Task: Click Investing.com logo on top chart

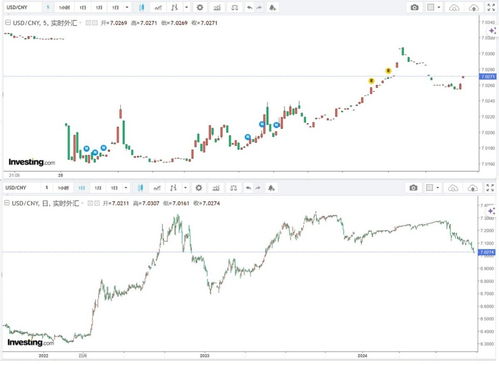Action: 32,162
